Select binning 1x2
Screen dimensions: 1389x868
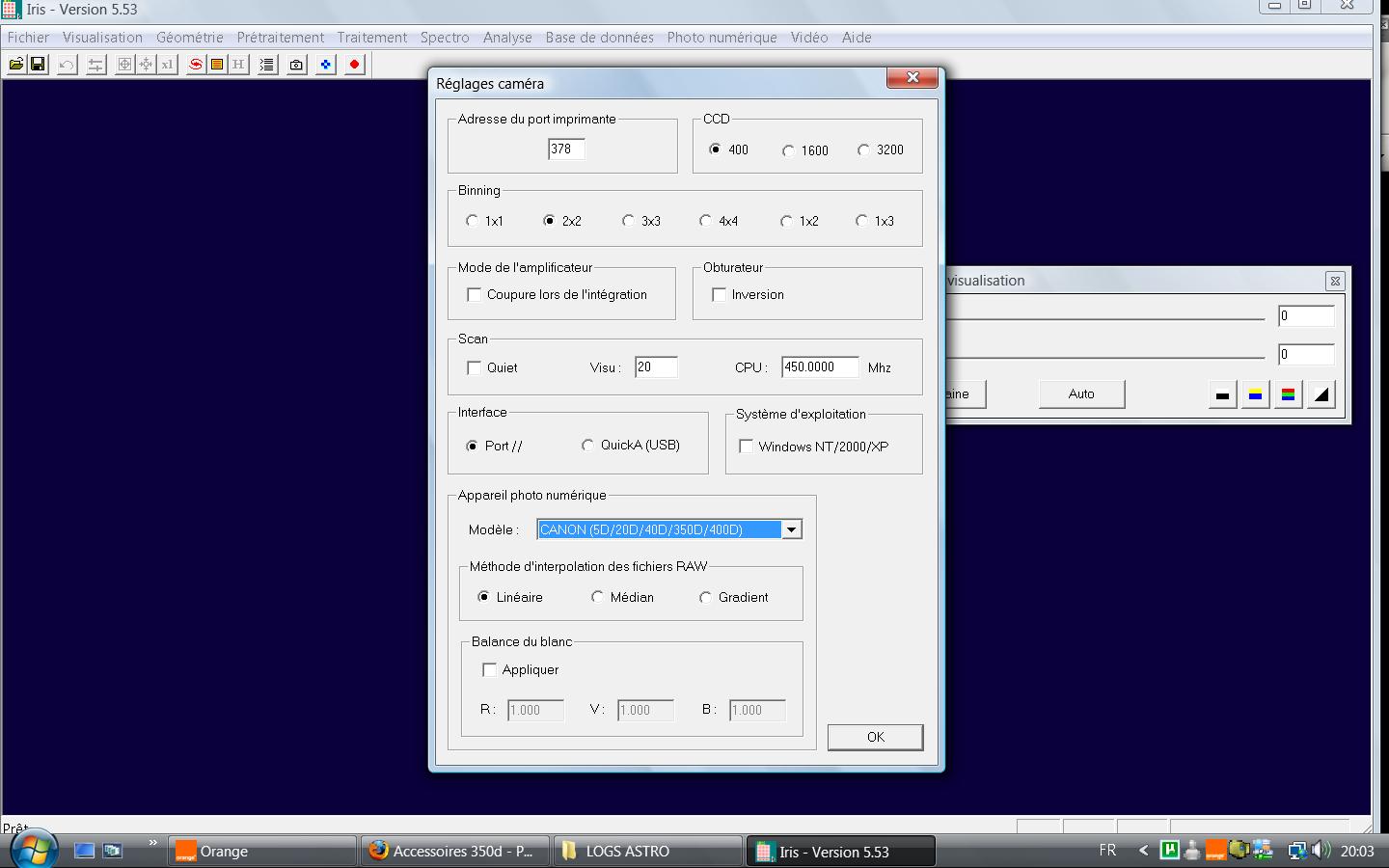pyautogui.click(x=786, y=220)
